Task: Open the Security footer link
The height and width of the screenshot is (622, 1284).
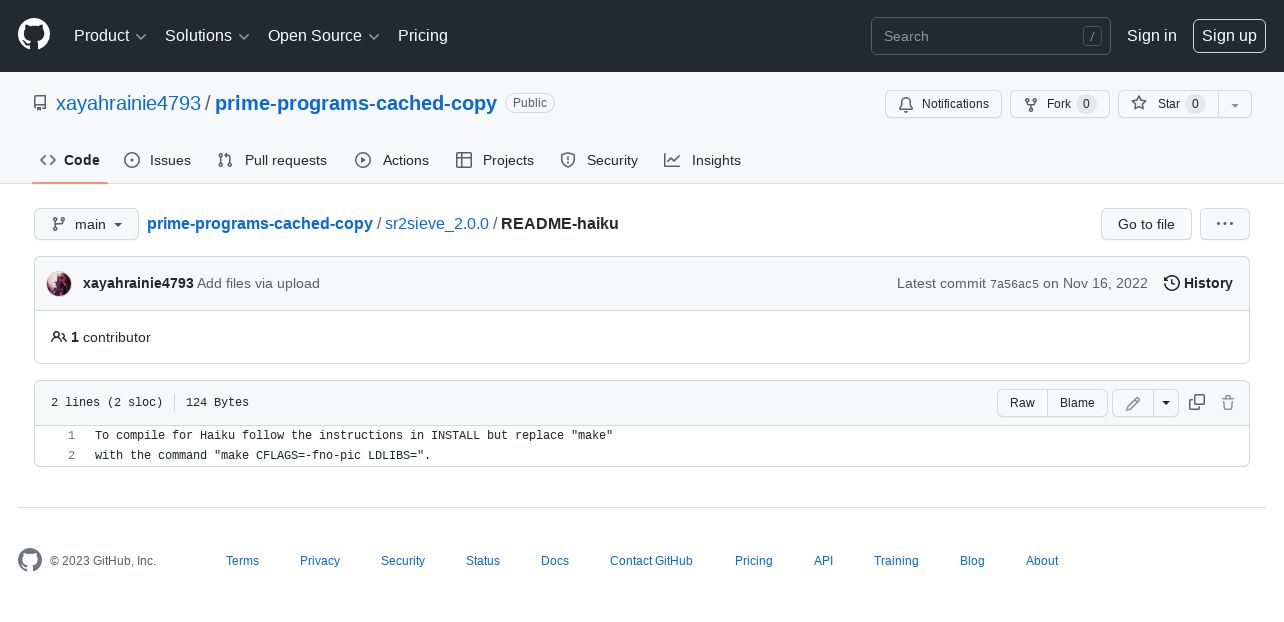Action: [x=403, y=561]
